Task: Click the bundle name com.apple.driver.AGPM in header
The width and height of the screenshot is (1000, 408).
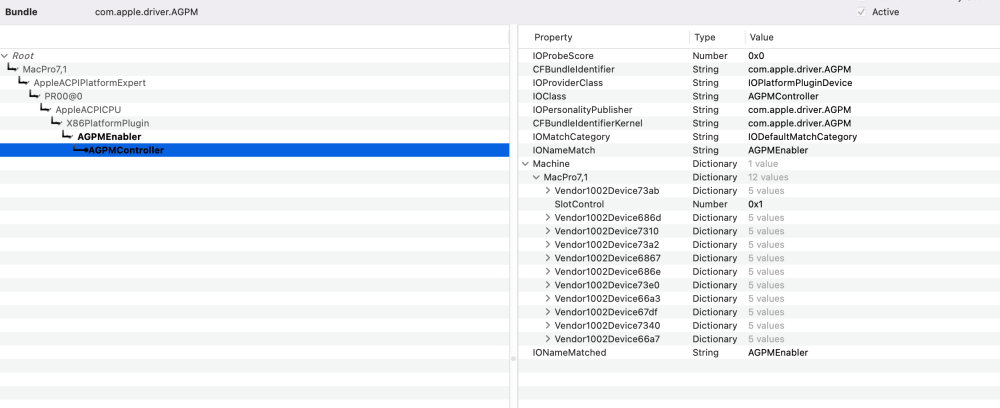Action: pos(147,12)
